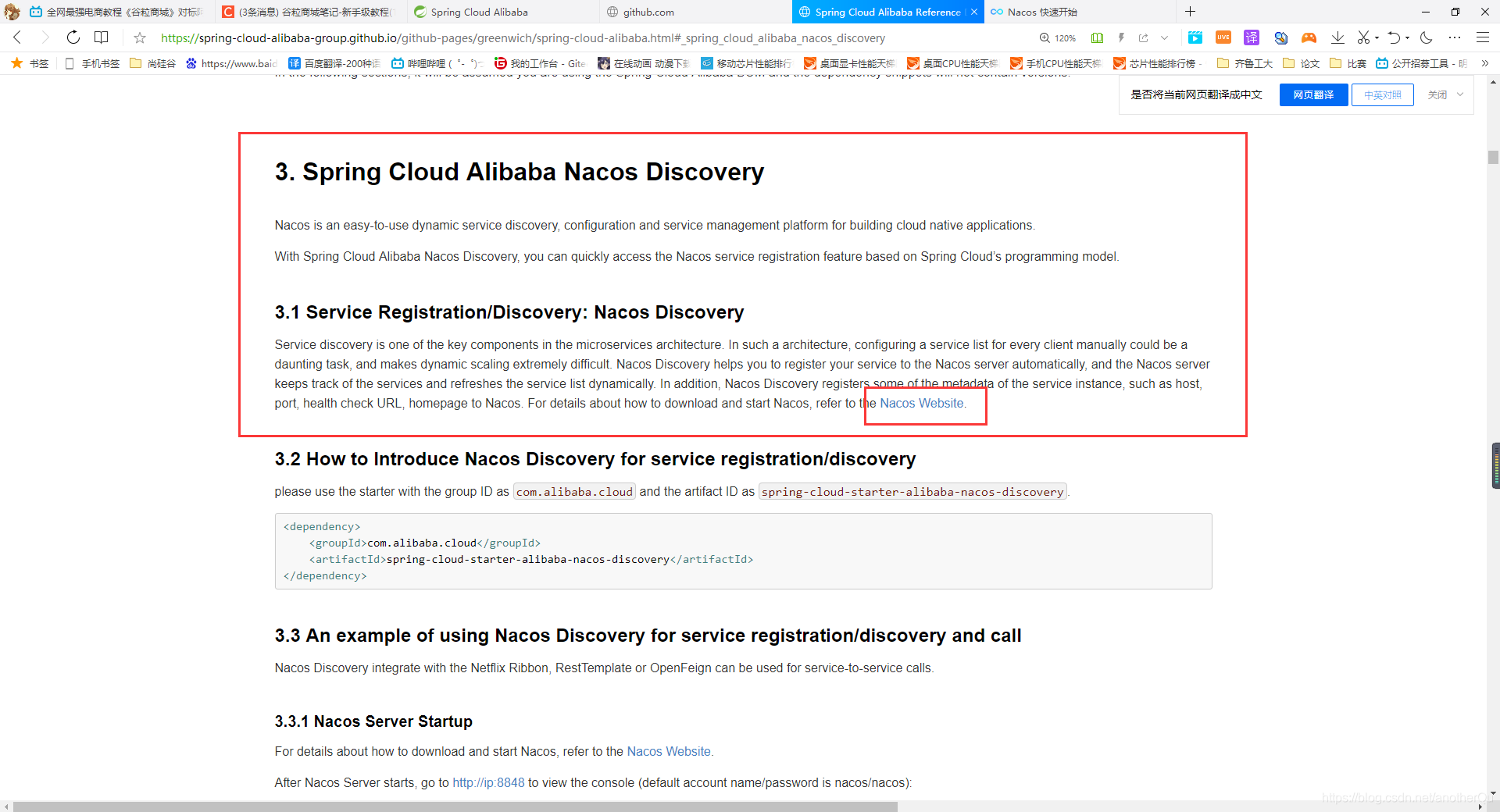Open 手机书签 mobile bookmarks

tap(92, 63)
